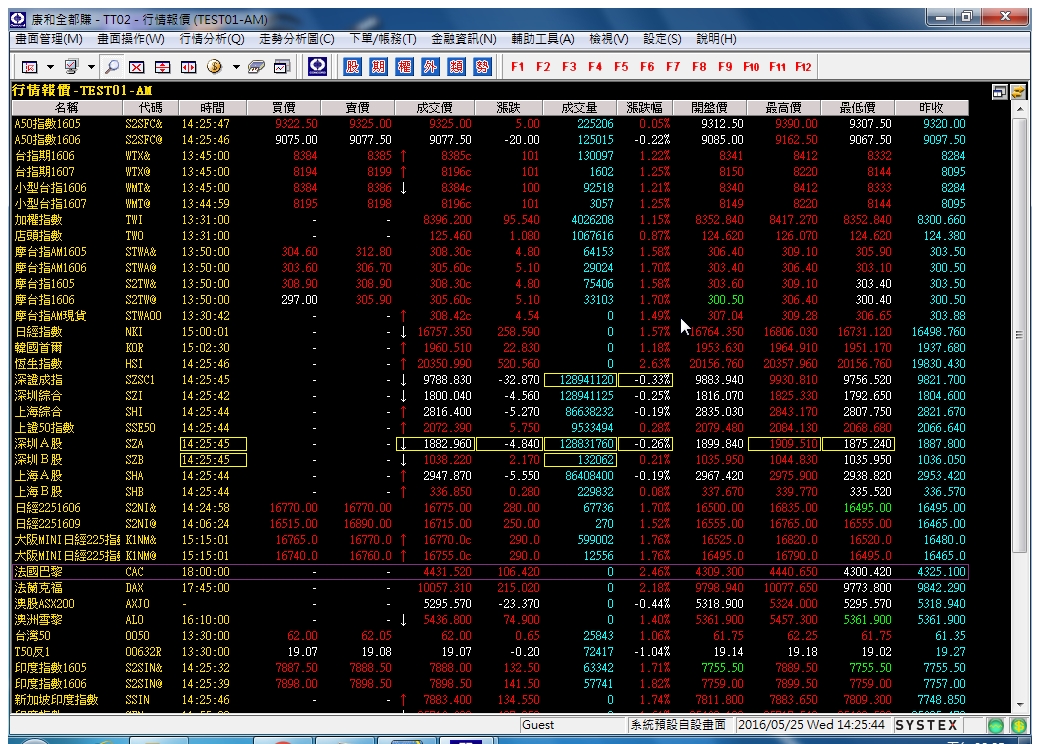Click the 股 stocks icon
The image size is (1040, 744).
tap(352, 66)
